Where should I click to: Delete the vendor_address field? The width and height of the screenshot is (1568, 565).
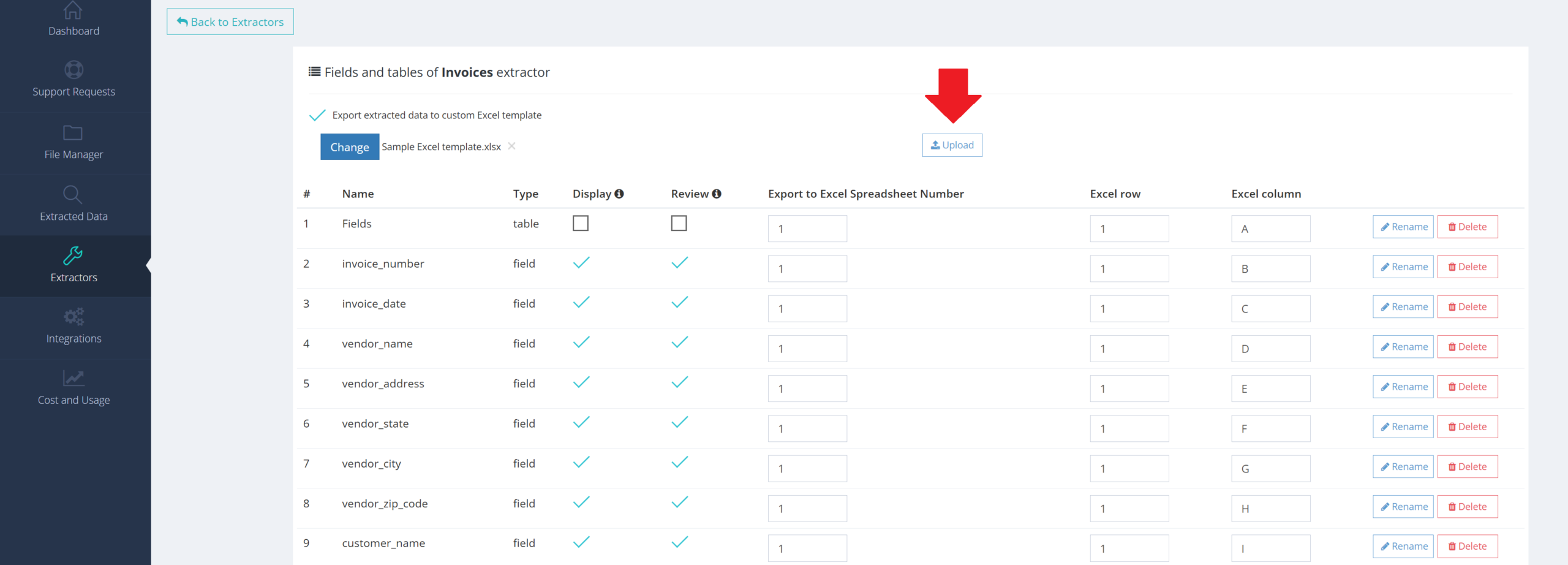pos(1467,387)
